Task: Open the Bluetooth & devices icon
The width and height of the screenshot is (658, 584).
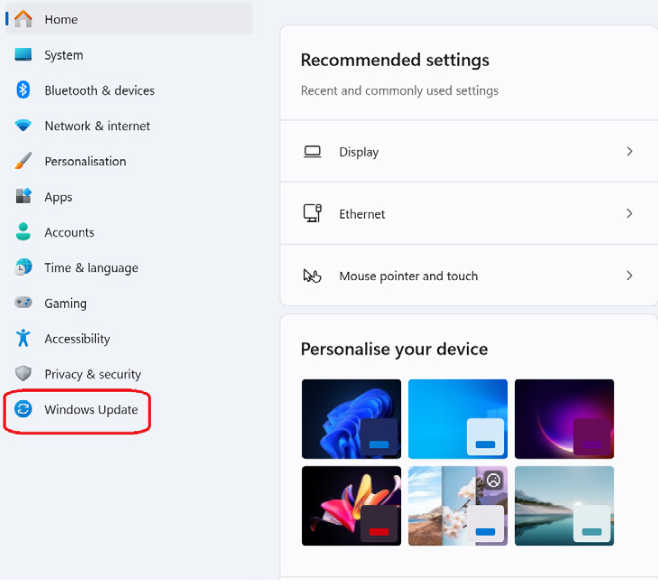Action: point(23,90)
